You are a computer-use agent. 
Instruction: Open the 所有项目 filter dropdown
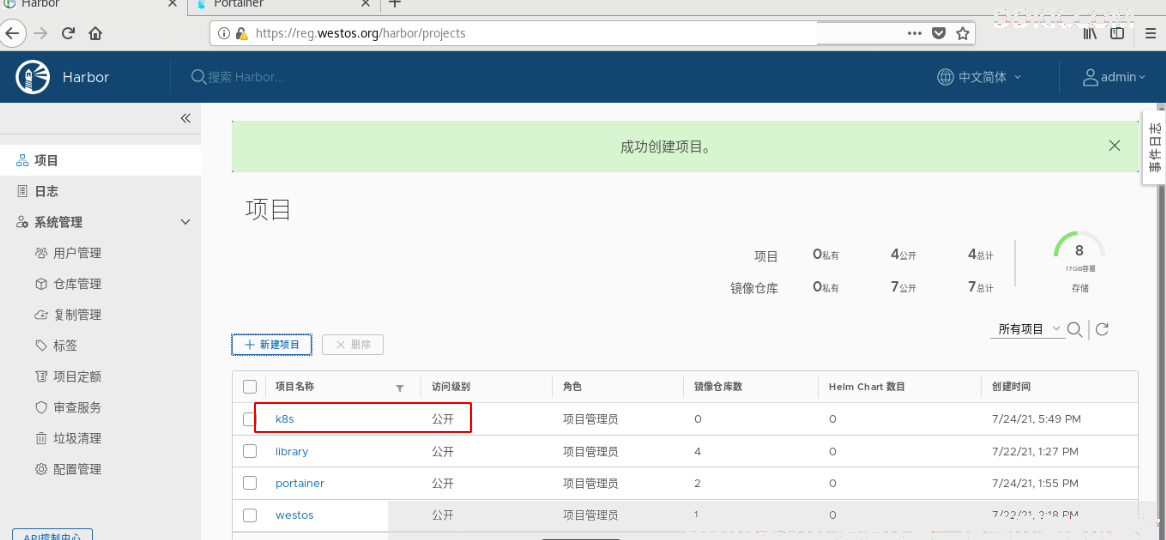(x=1027, y=330)
